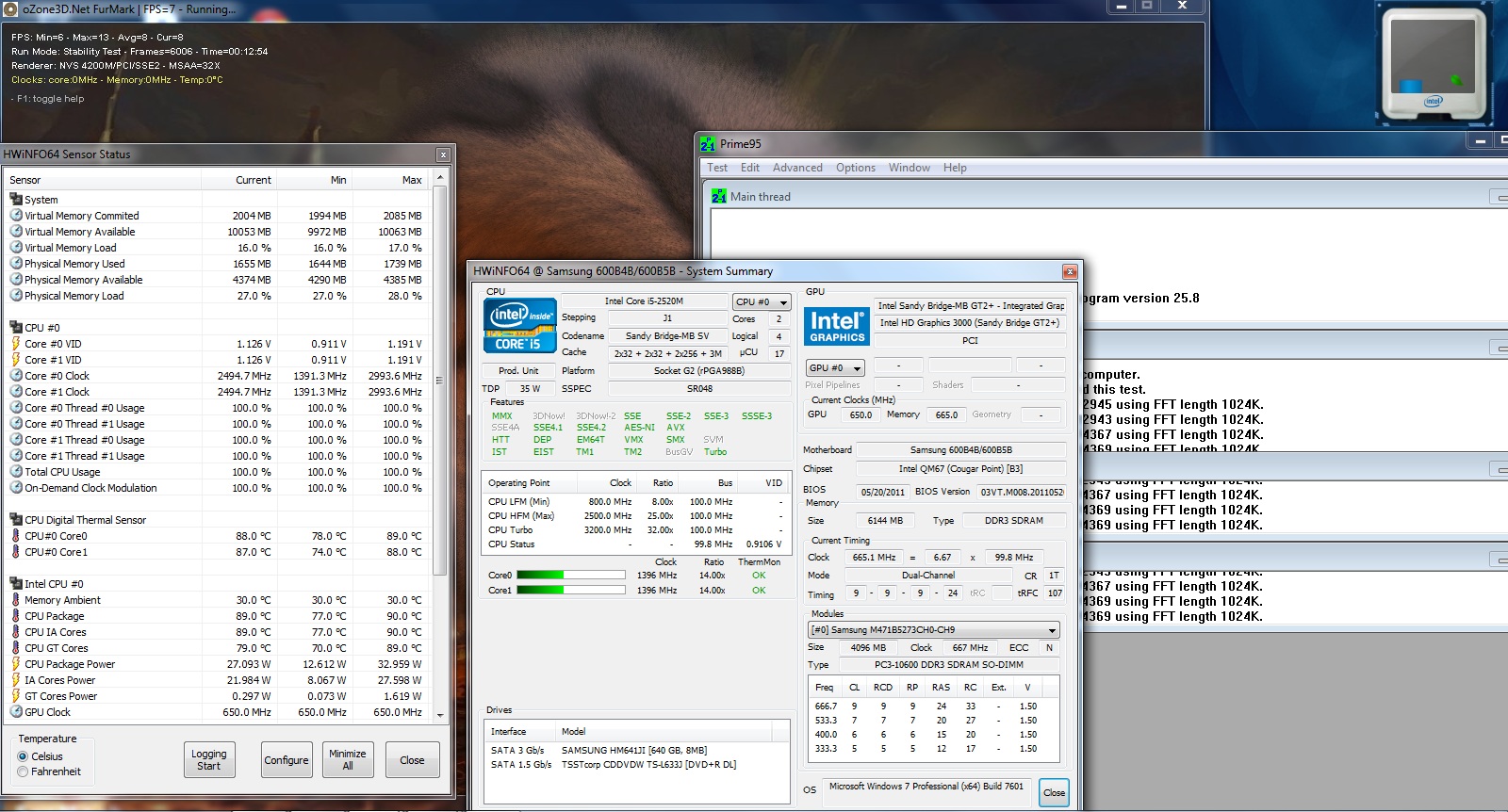Image resolution: width=1508 pixels, height=812 pixels.
Task: Click the Configure button
Action: click(x=287, y=760)
